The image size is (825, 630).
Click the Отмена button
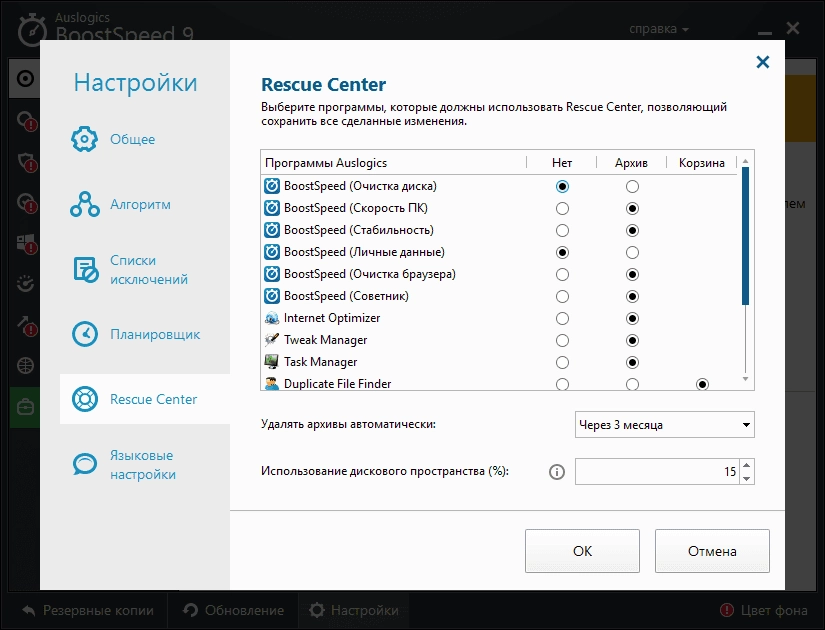[712, 551]
